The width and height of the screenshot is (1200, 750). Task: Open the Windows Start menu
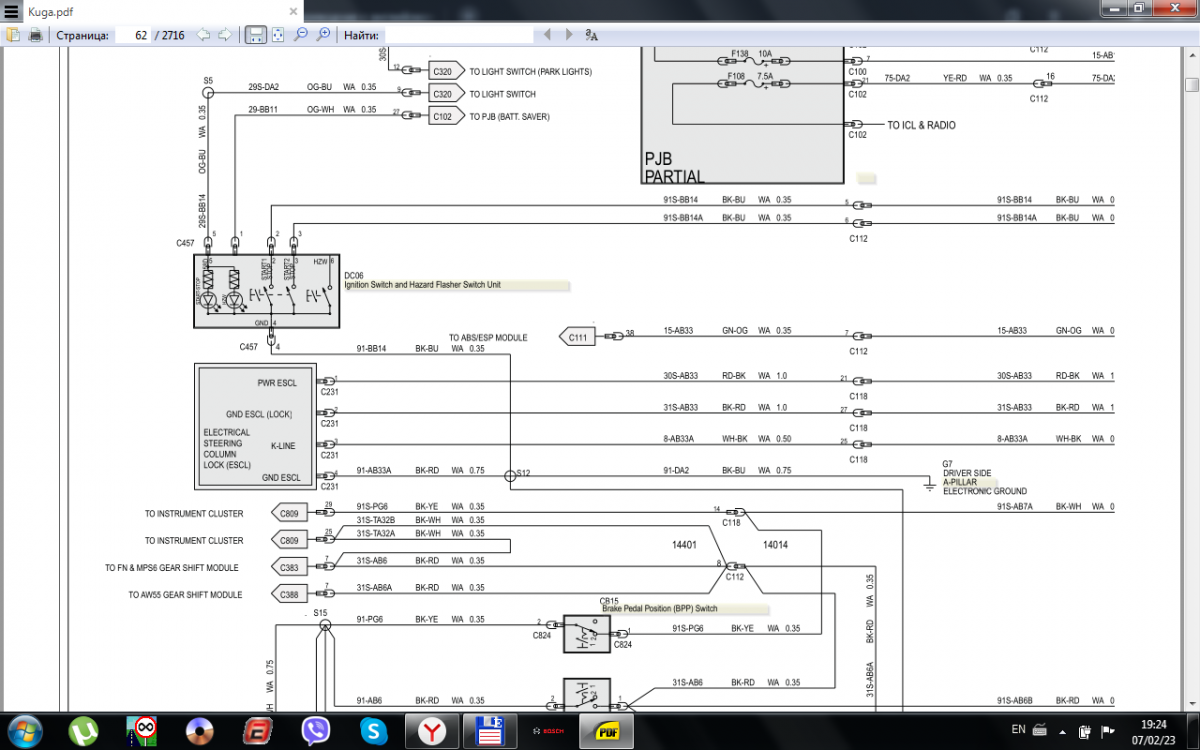pos(24,731)
